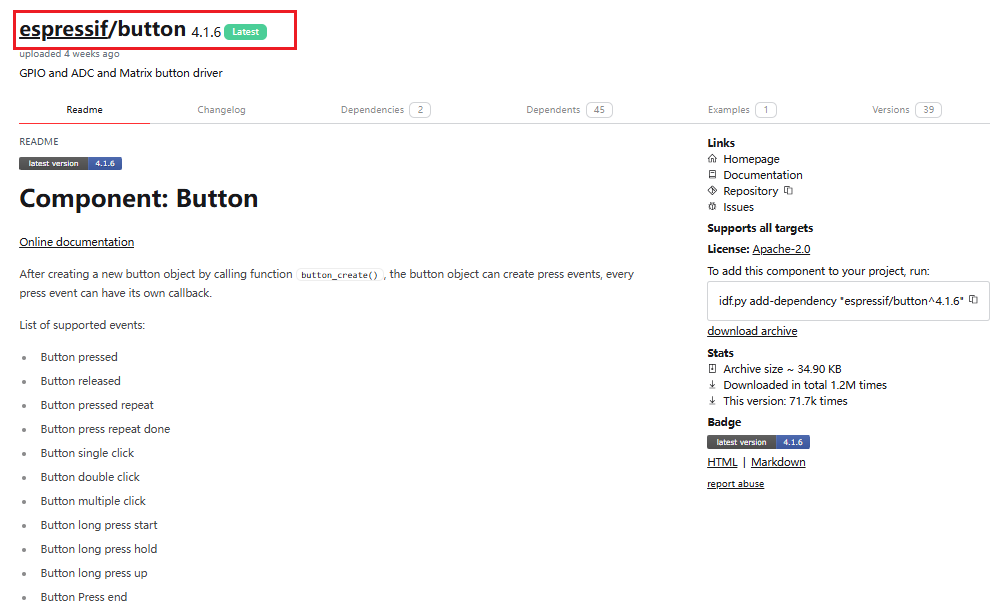Image resolution: width=1007 pixels, height=616 pixels.
Task: Switch to the Changelog tab
Action: (x=221, y=110)
